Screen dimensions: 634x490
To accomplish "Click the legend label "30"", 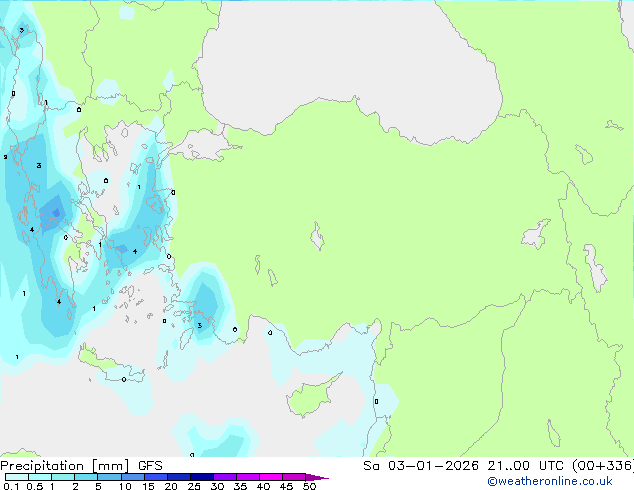I will [217, 486].
